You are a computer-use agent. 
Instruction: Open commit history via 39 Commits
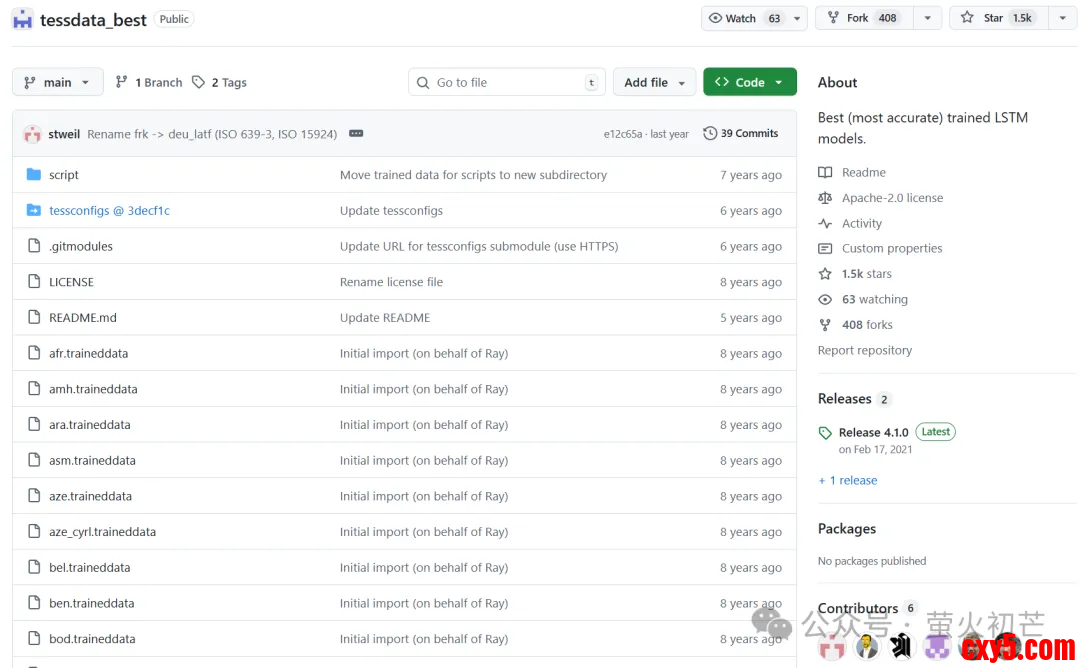click(x=740, y=134)
